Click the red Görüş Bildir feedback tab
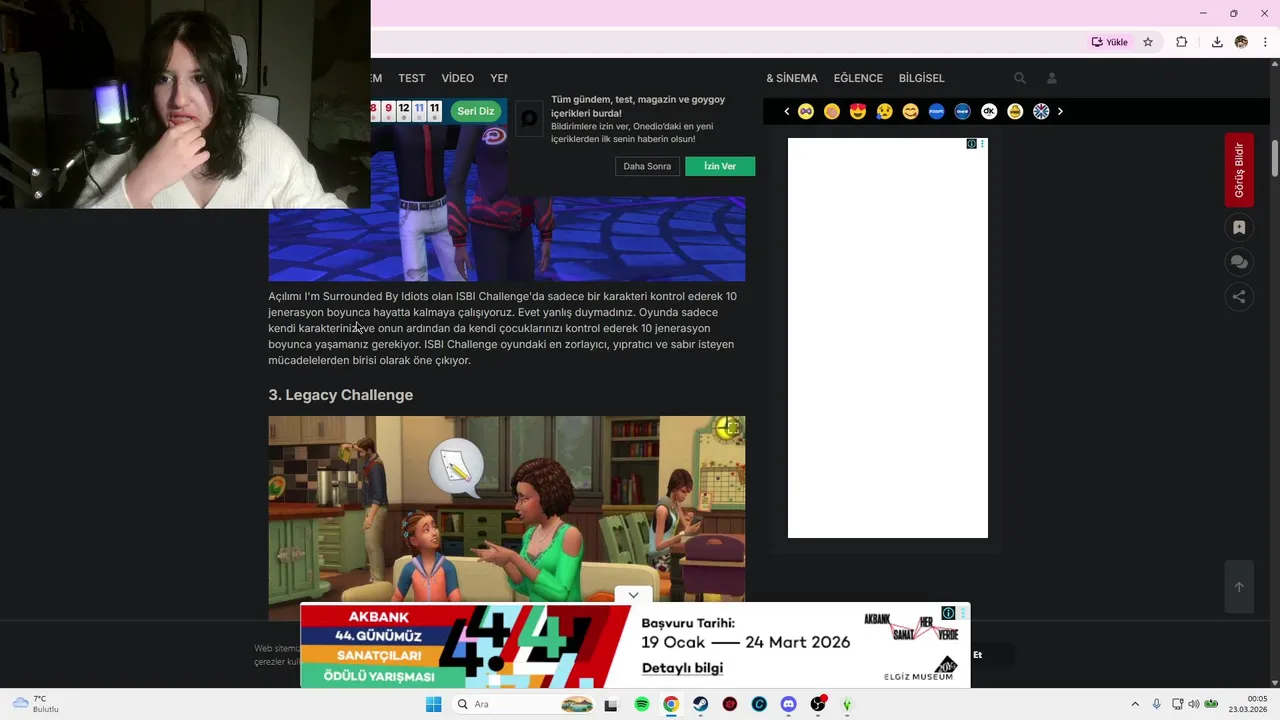 pos(1239,170)
